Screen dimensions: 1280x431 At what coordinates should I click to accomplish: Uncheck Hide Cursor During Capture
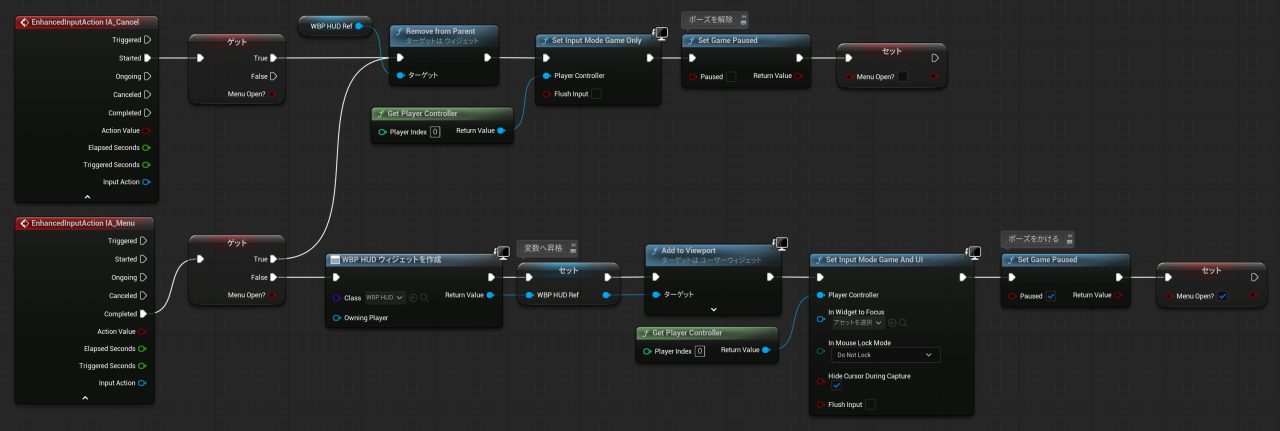[x=837, y=386]
